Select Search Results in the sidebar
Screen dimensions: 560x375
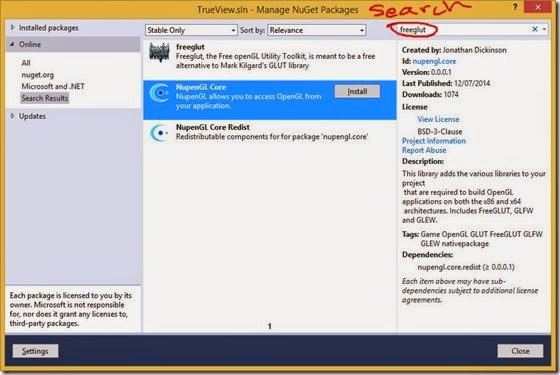pos(44,98)
